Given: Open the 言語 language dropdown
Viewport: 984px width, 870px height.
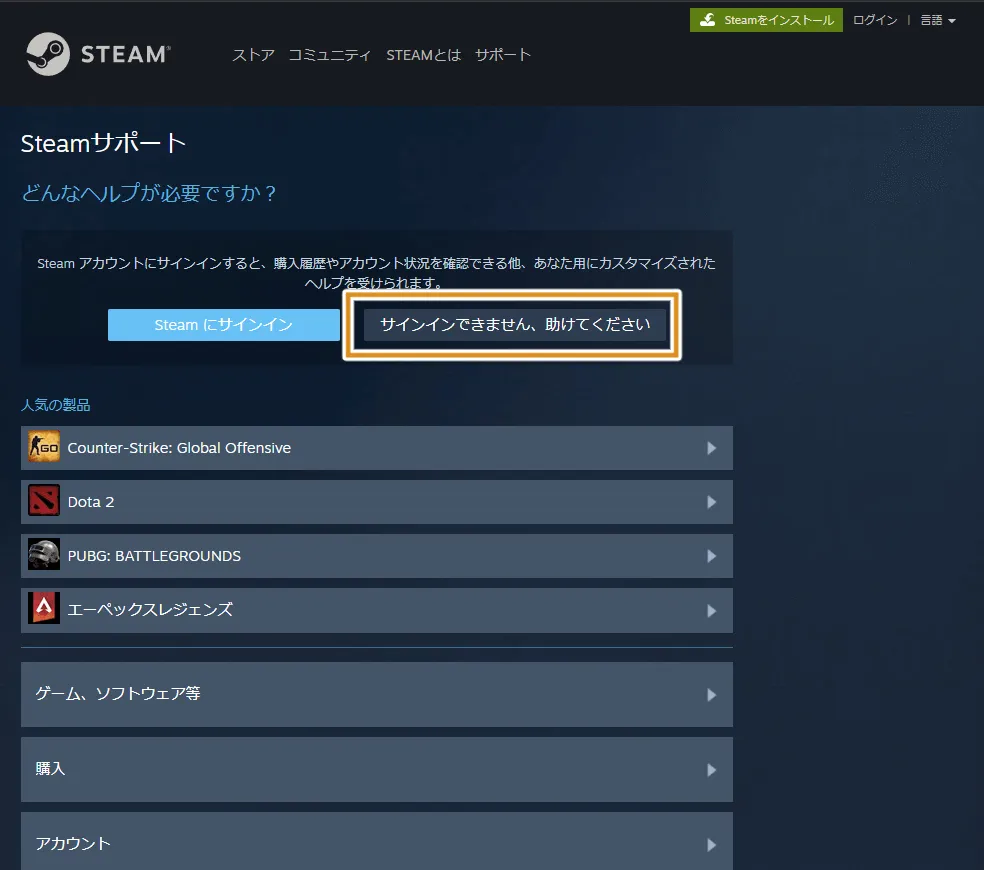Looking at the screenshot, I should point(935,19).
